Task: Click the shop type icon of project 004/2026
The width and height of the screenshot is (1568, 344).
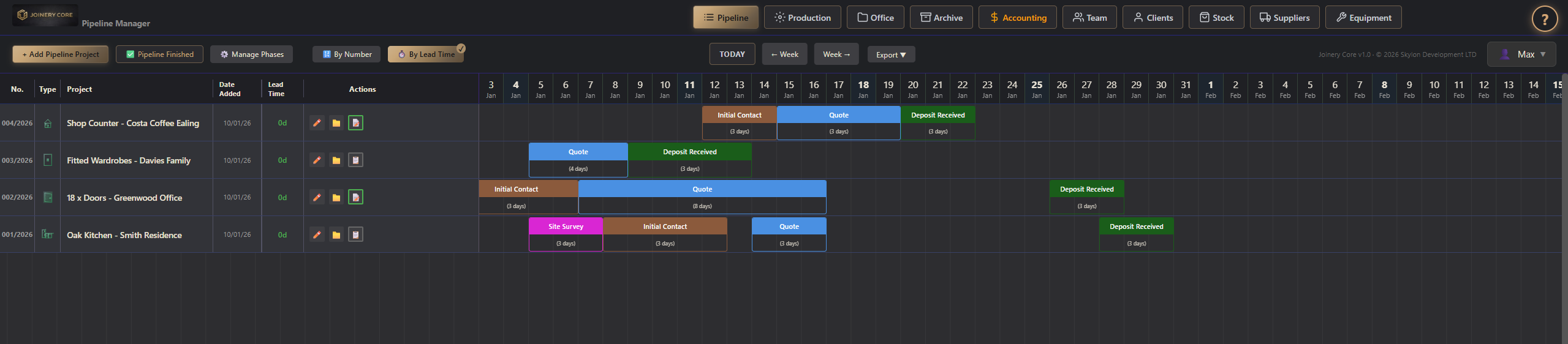Action: coord(48,124)
